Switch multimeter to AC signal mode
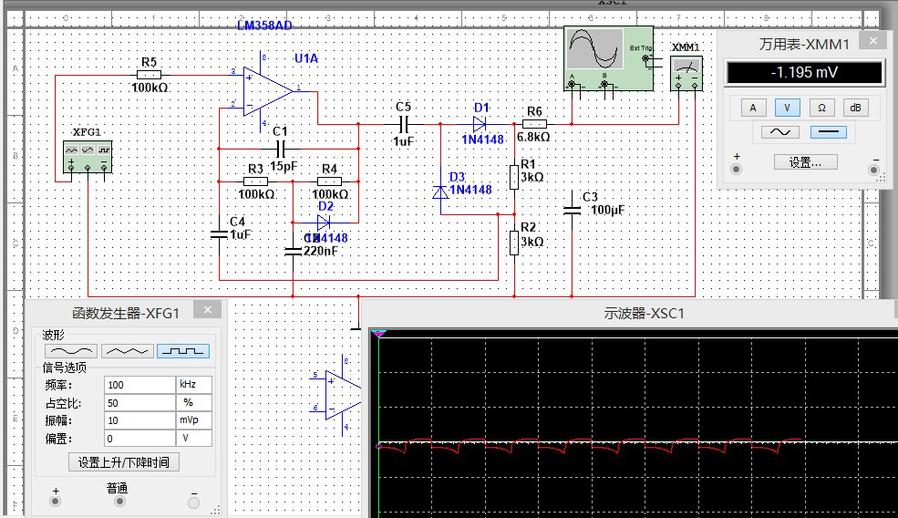Image resolution: width=898 pixels, height=518 pixels. 778,132
